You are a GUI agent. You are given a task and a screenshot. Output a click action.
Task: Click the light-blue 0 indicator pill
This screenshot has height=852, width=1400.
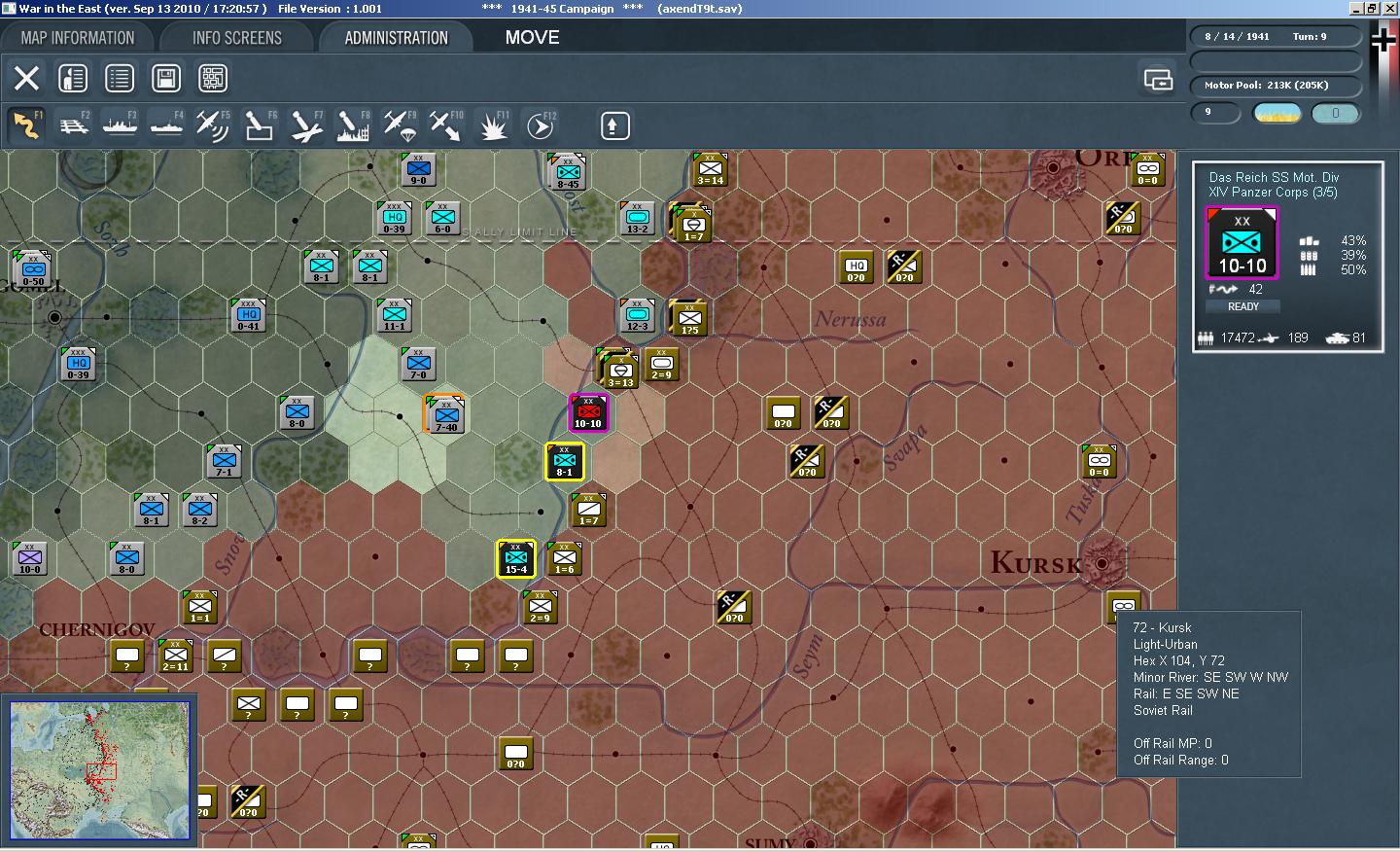(1335, 113)
